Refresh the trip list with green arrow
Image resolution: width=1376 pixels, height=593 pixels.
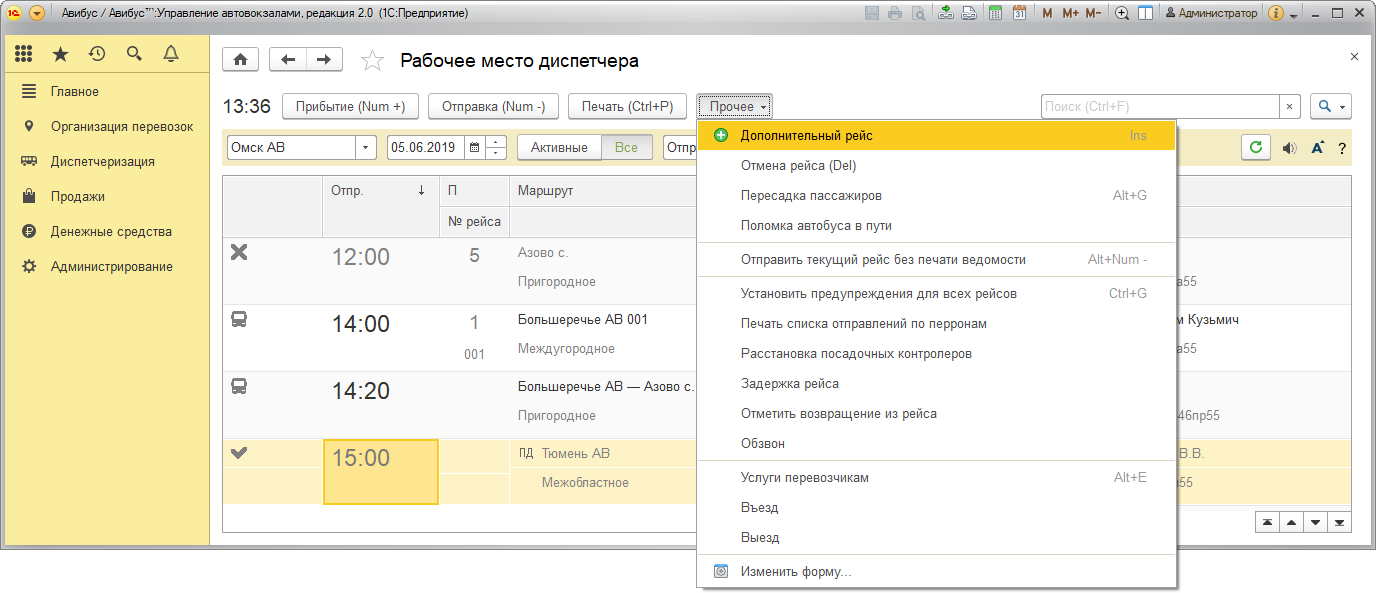coord(1256,147)
